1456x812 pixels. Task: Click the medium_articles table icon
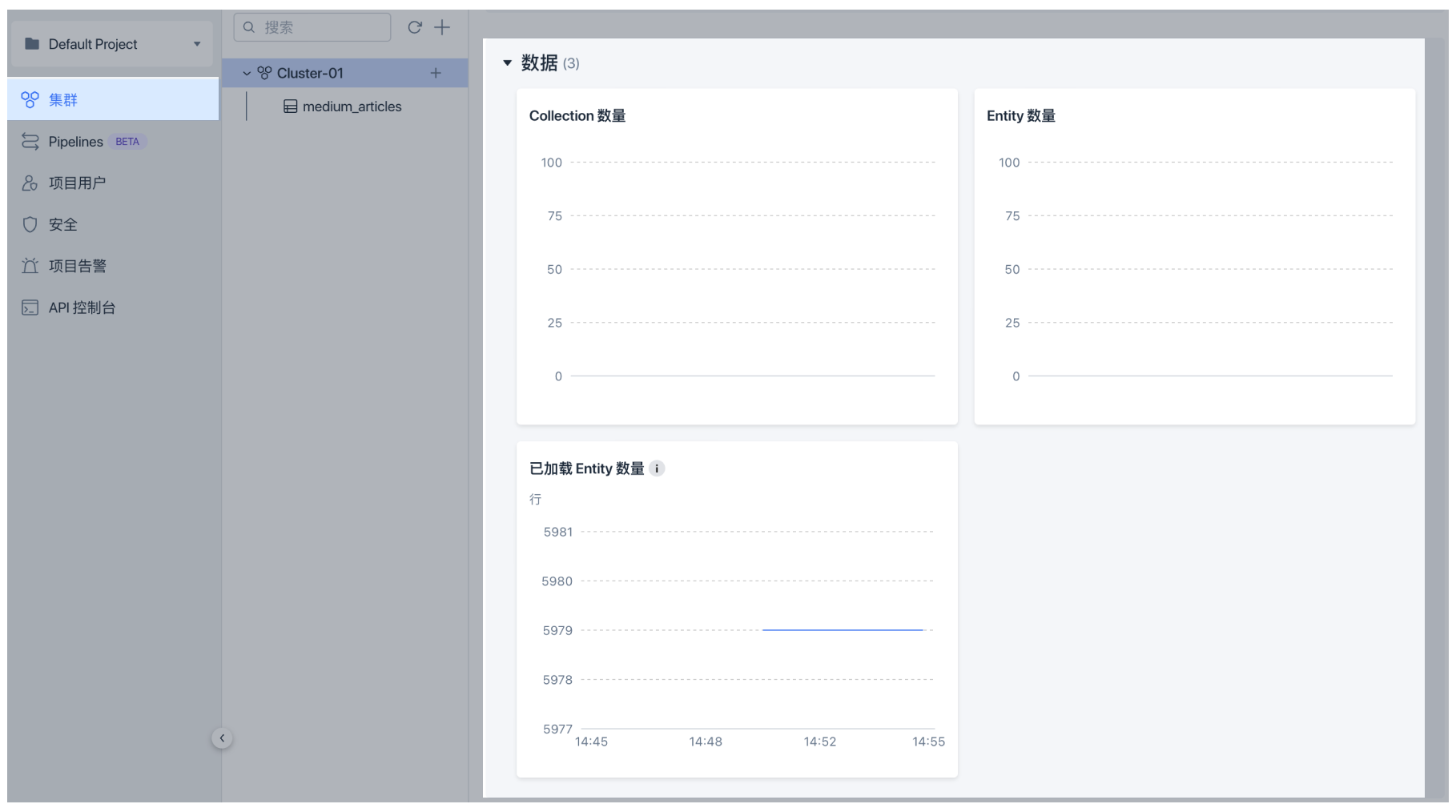point(291,107)
